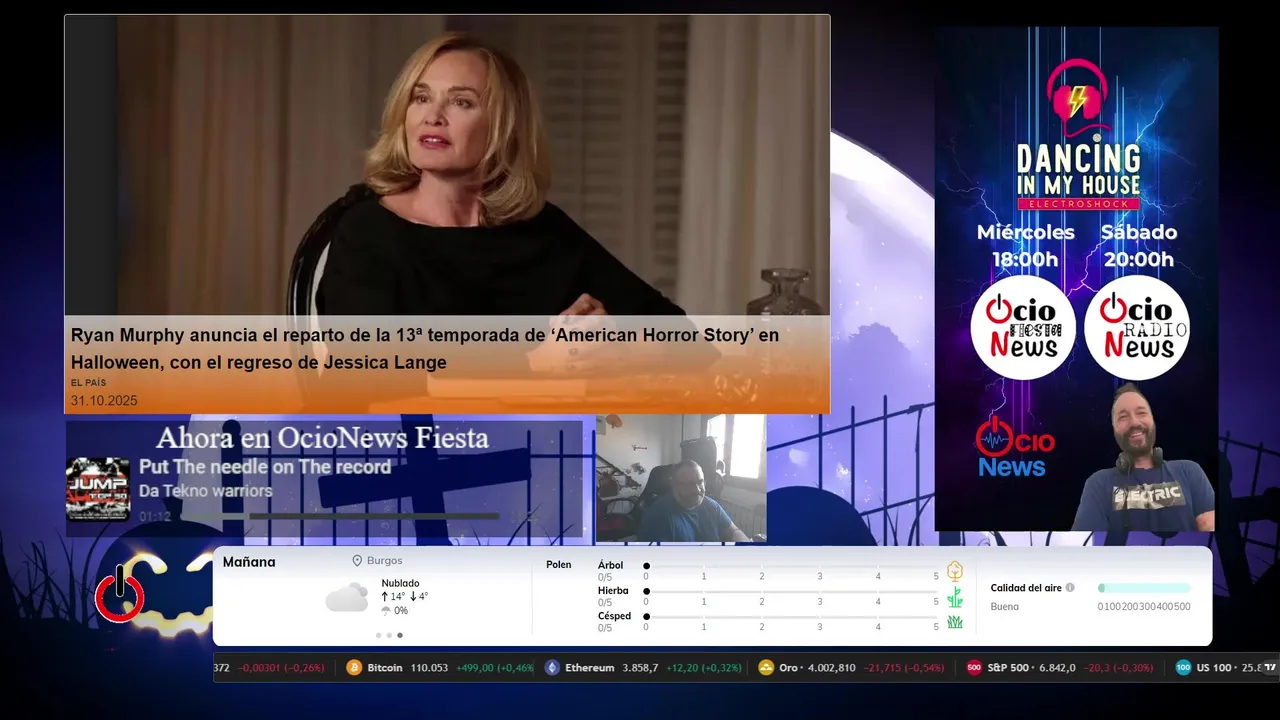Click the US 100 teal badge icon

1183,668
